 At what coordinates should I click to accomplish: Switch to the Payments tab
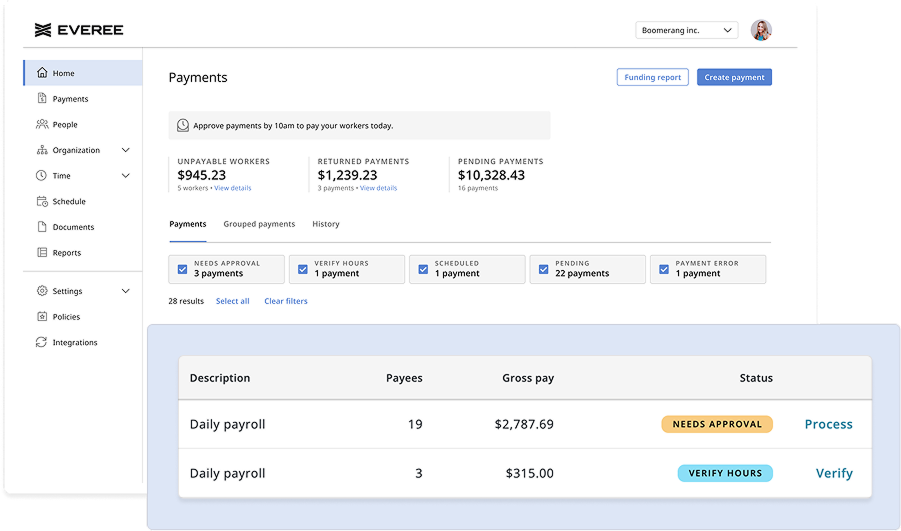pyautogui.click(x=187, y=224)
